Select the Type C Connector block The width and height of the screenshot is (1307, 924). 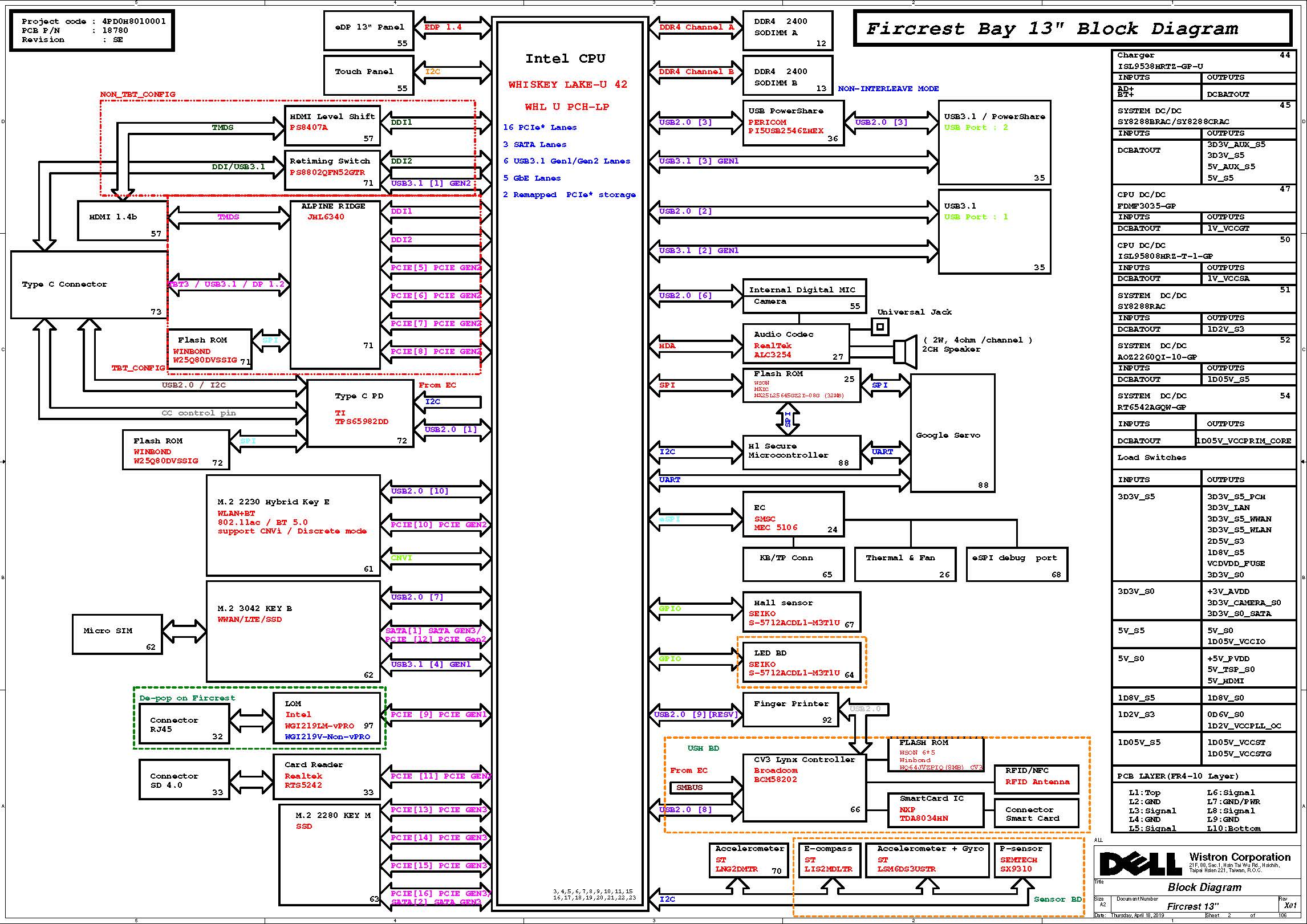89,284
